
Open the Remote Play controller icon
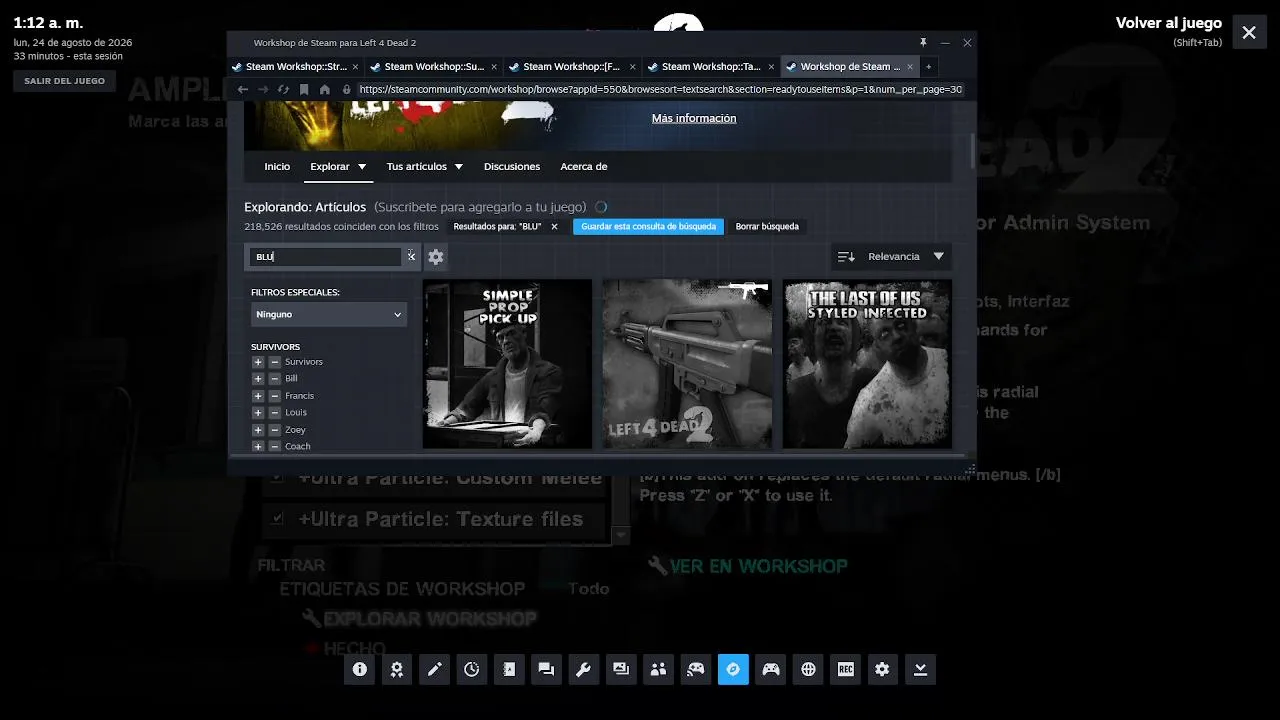click(696, 669)
